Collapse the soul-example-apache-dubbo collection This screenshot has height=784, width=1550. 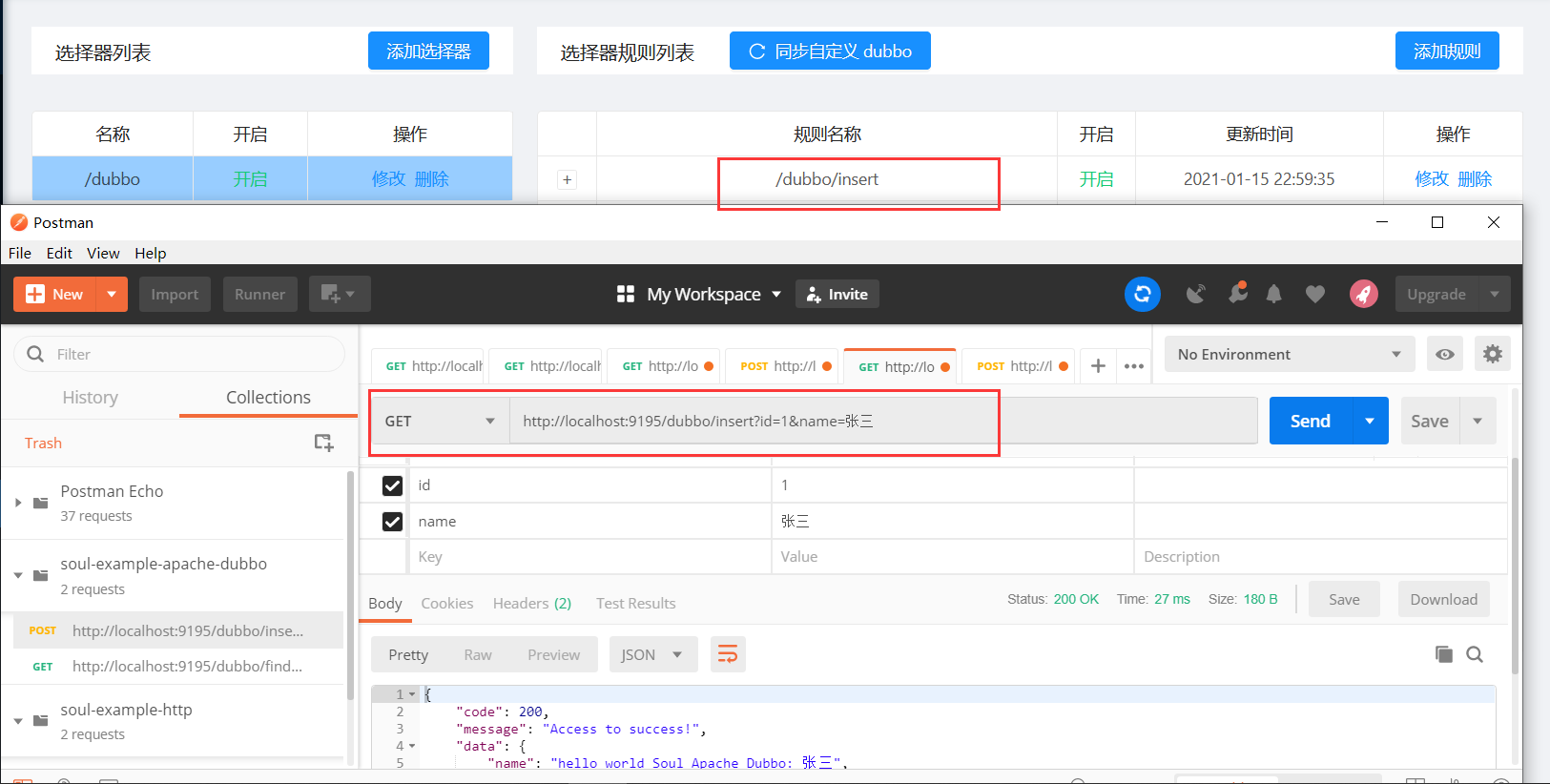point(17,575)
